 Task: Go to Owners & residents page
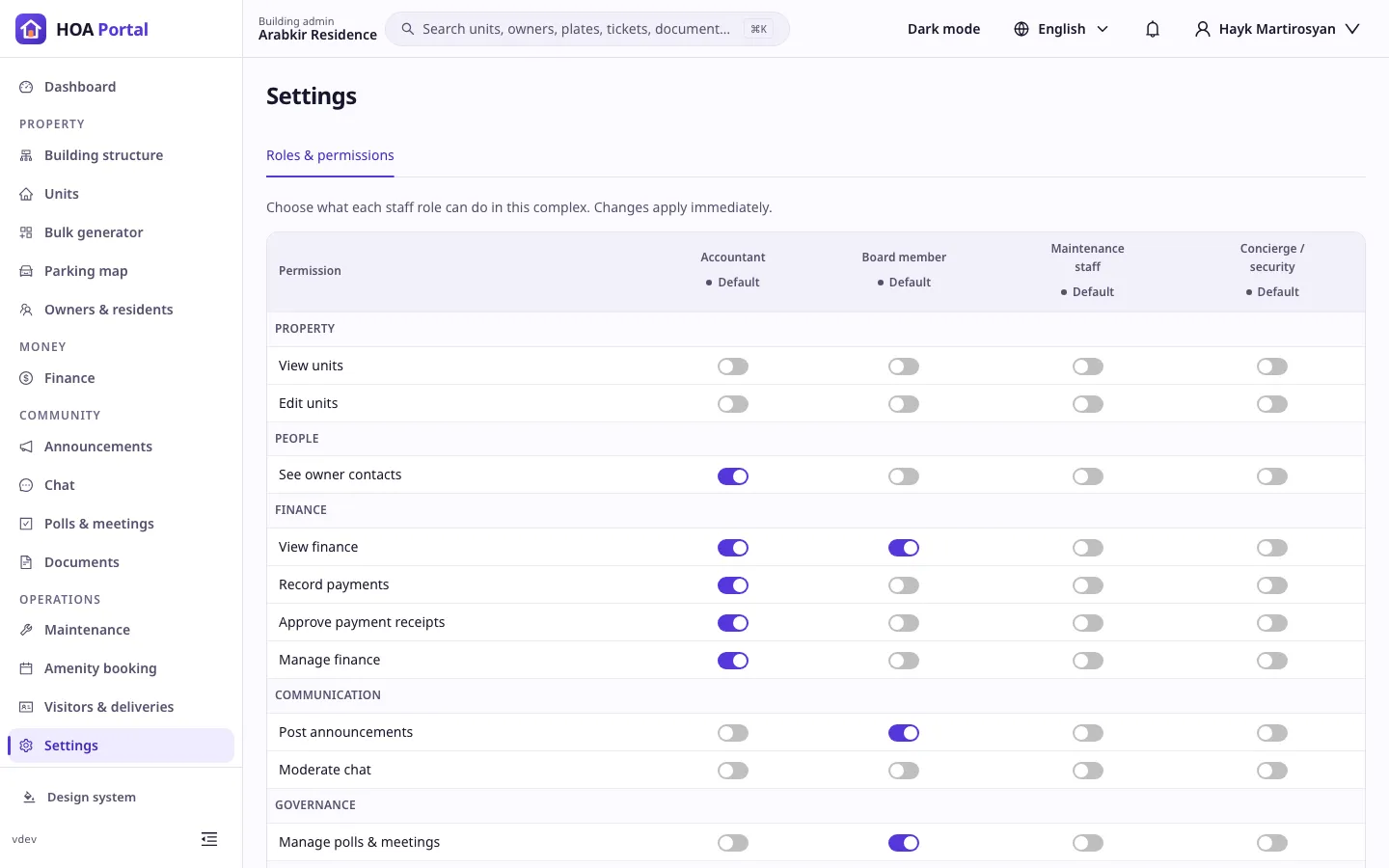[x=122, y=310]
